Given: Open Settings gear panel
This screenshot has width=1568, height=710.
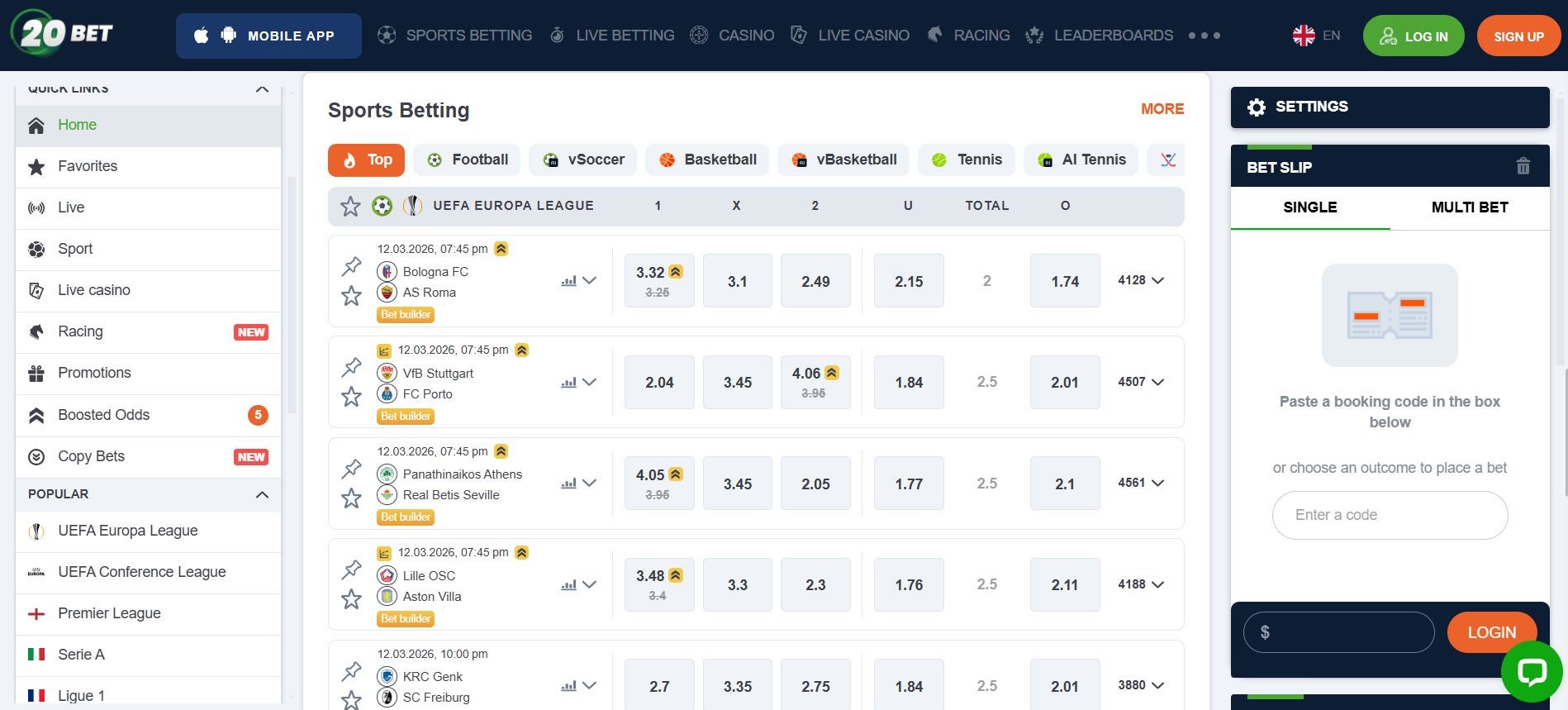Looking at the screenshot, I should point(1257,107).
